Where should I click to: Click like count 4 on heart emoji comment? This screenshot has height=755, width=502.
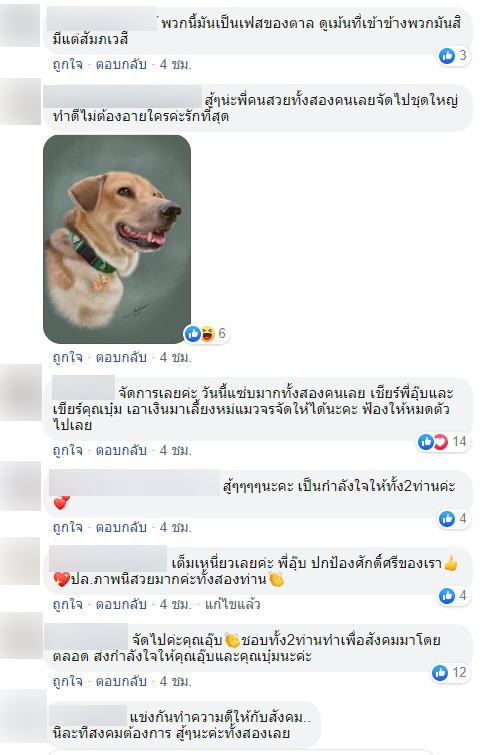[x=453, y=519]
